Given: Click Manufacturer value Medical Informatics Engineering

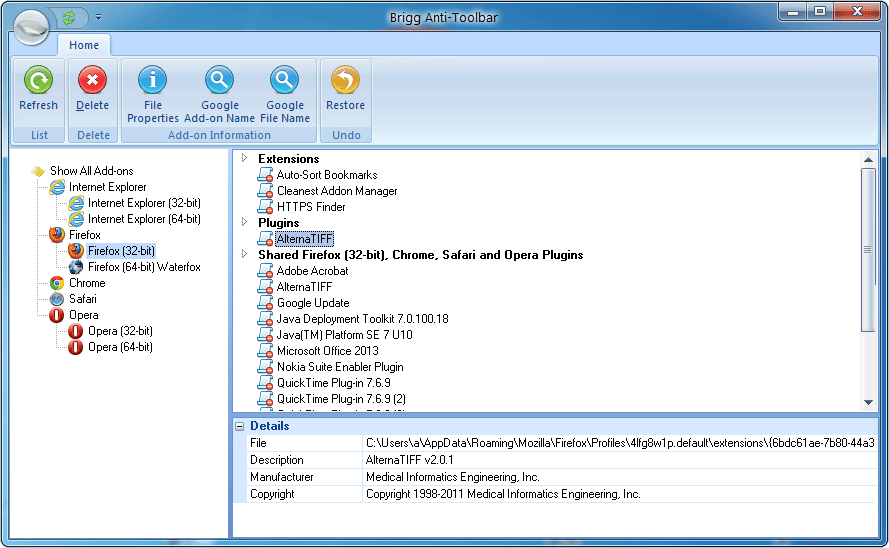Looking at the screenshot, I should (x=620, y=477).
